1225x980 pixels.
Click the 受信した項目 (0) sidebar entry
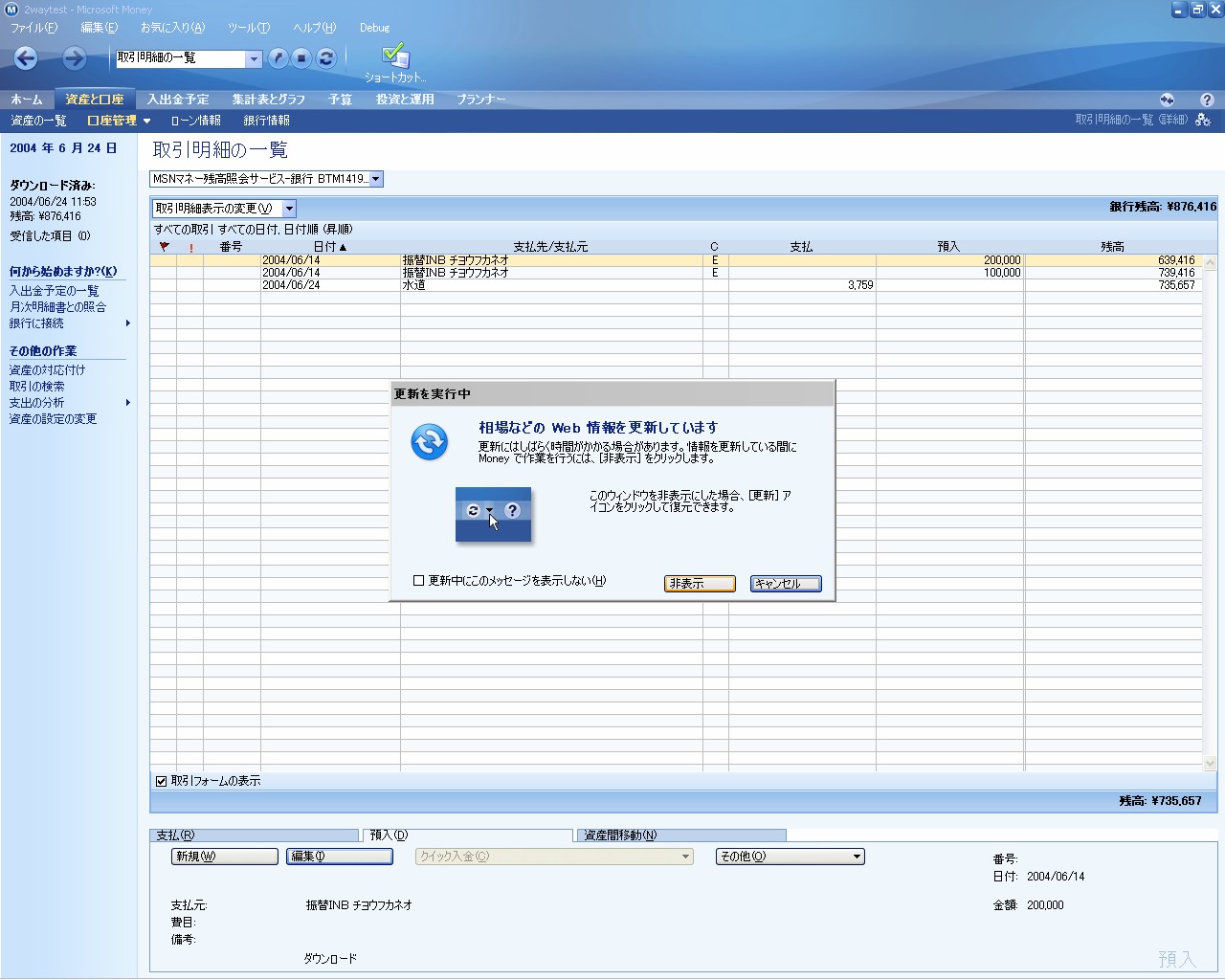coord(50,236)
